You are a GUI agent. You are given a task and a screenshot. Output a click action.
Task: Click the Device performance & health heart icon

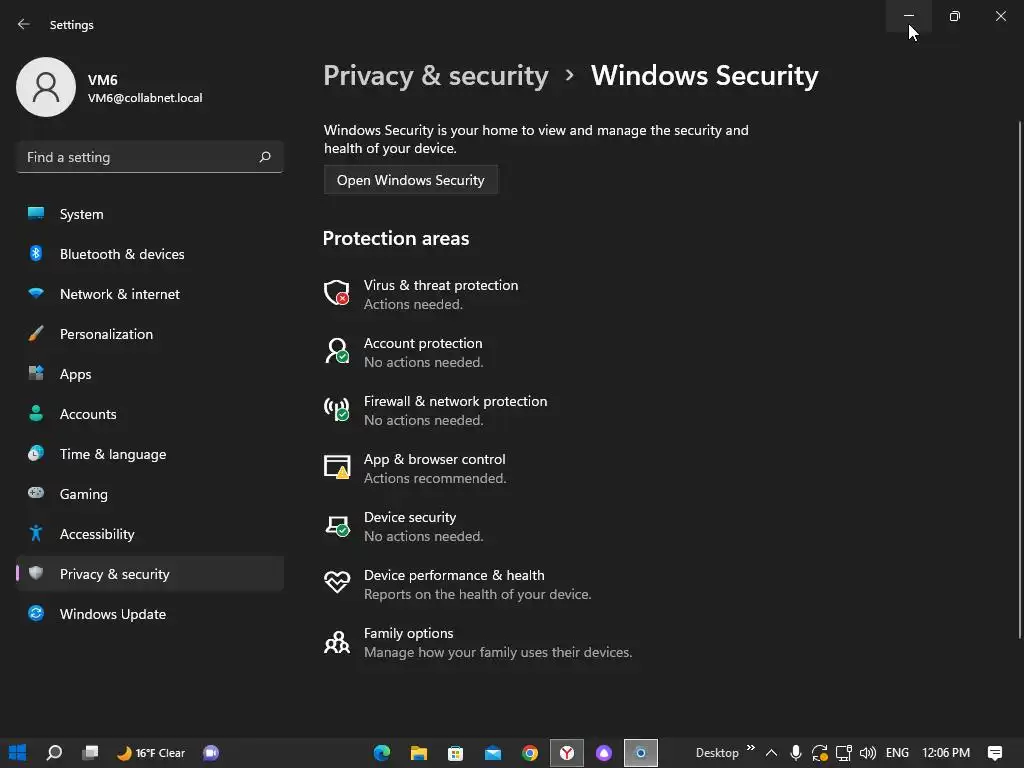(337, 581)
